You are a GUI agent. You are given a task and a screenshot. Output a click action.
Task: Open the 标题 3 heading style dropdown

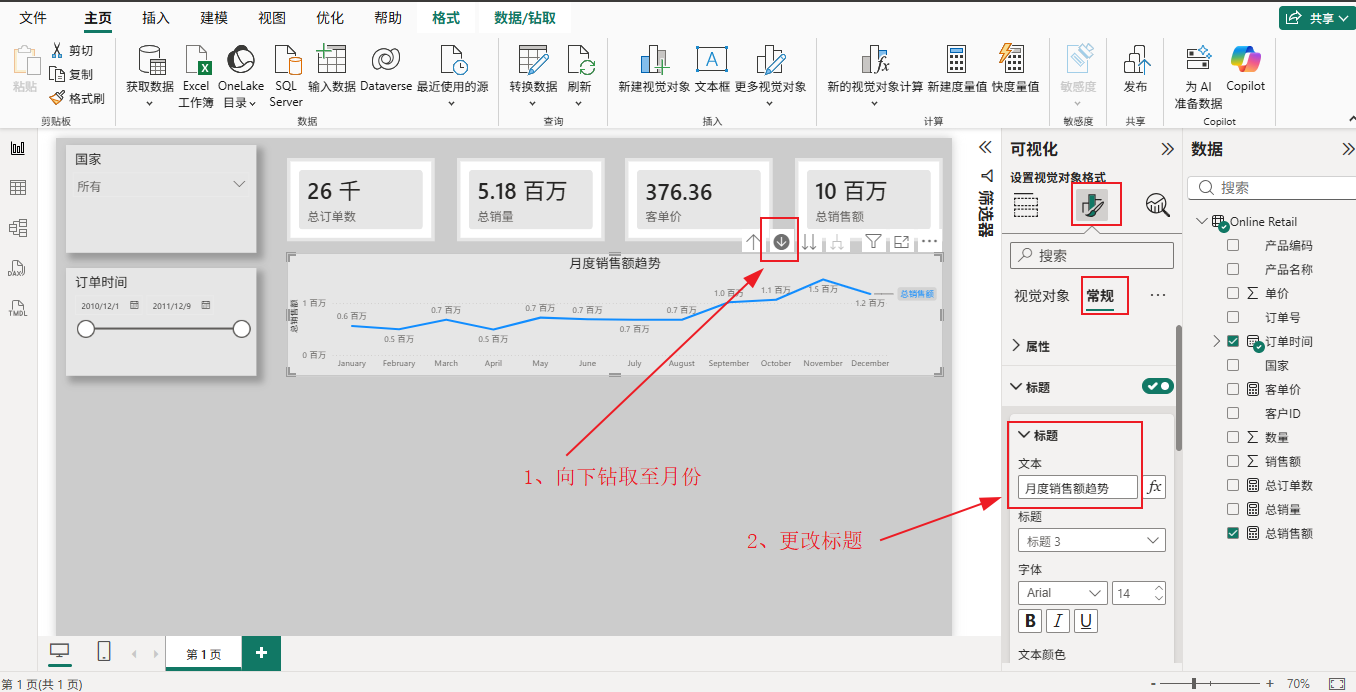[x=1092, y=541]
